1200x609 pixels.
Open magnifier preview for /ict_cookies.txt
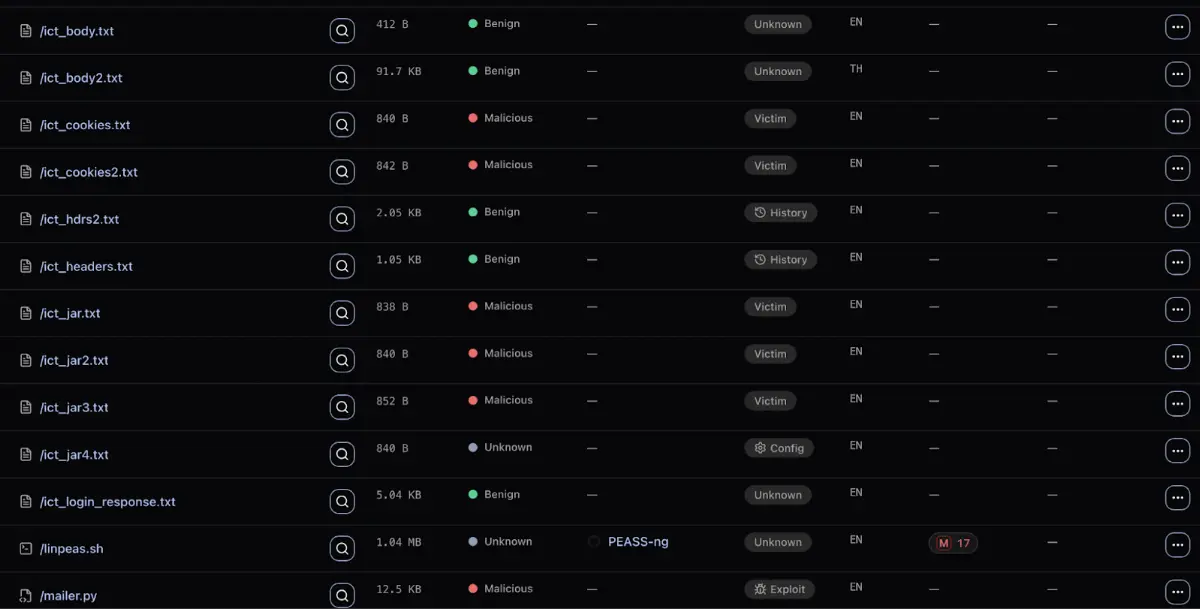342,125
